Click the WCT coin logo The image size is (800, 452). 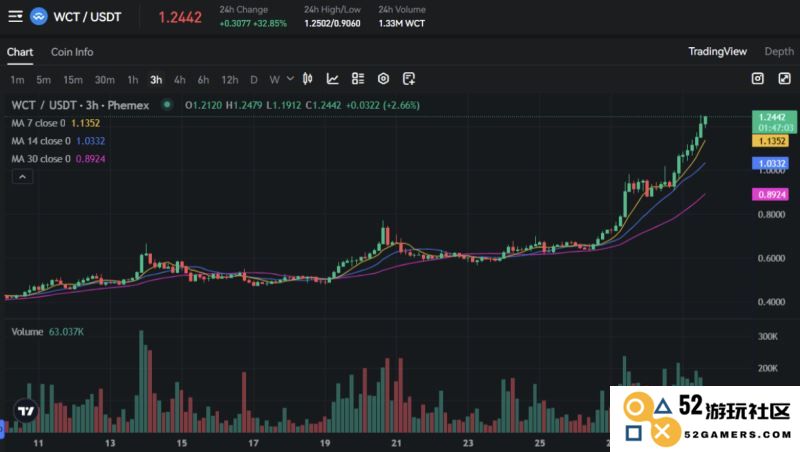tap(39, 17)
